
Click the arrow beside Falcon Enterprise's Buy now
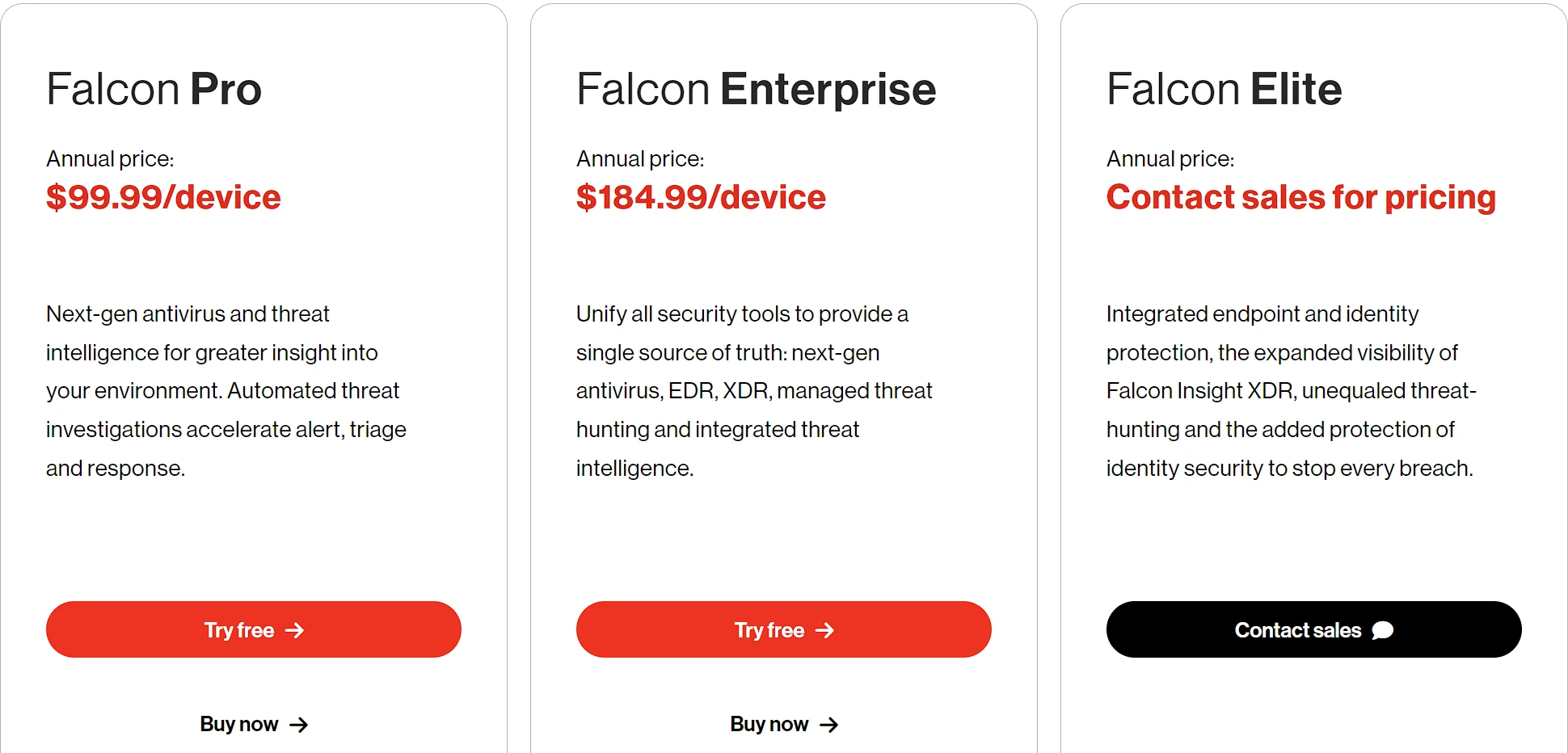[829, 725]
